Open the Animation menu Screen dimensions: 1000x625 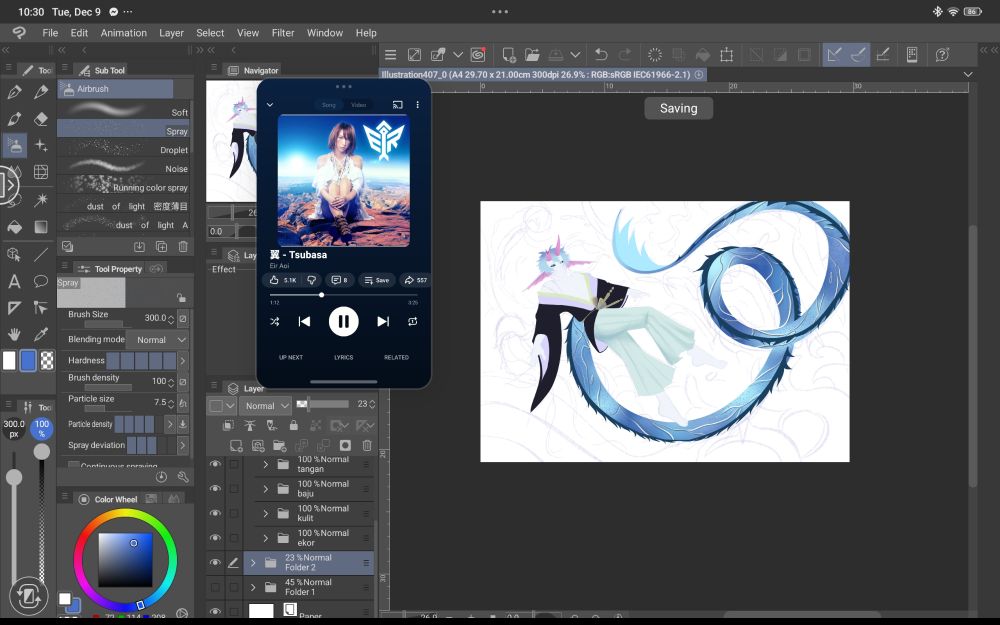coord(124,33)
